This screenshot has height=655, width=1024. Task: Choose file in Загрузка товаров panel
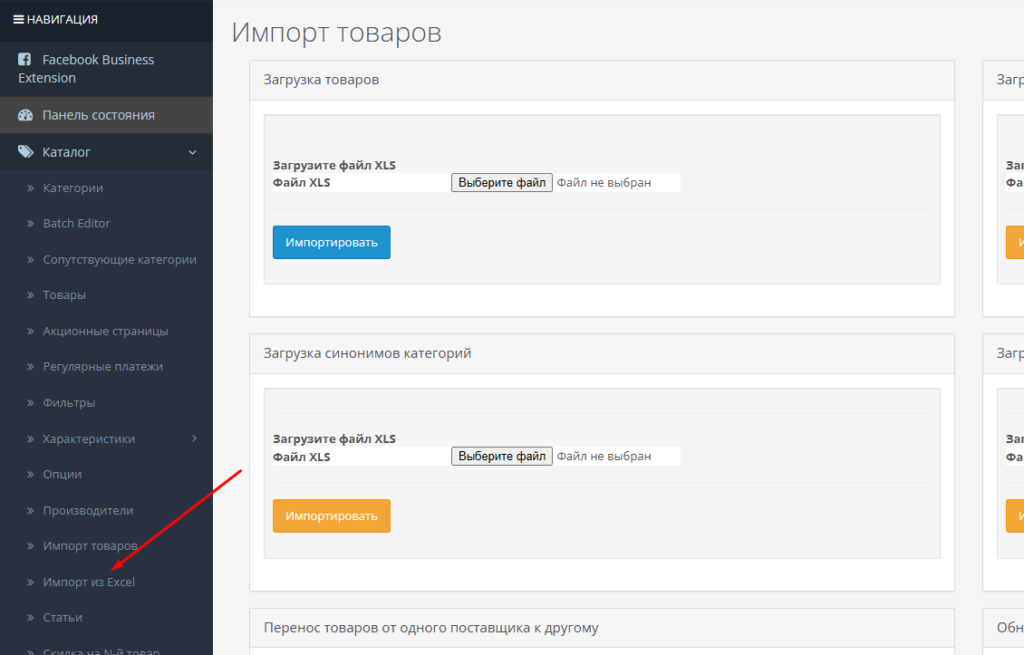(501, 183)
